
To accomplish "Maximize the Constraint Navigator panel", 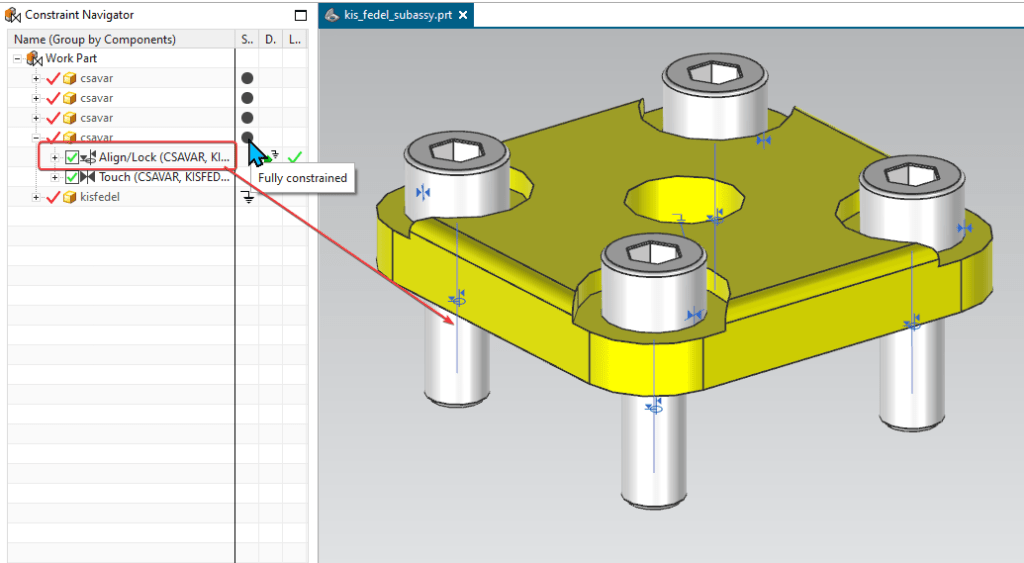I will pos(300,15).
